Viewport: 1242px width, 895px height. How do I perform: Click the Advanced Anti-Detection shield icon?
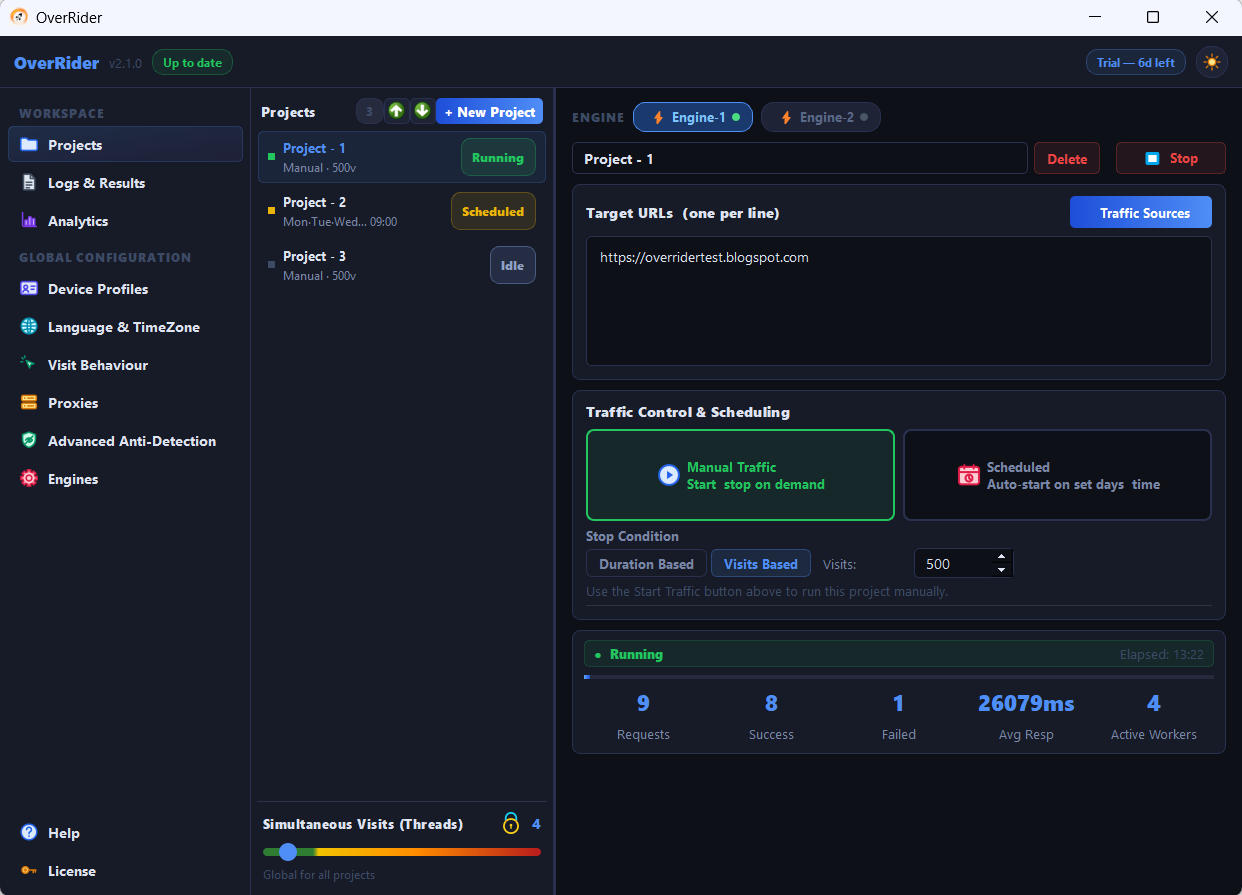(29, 441)
